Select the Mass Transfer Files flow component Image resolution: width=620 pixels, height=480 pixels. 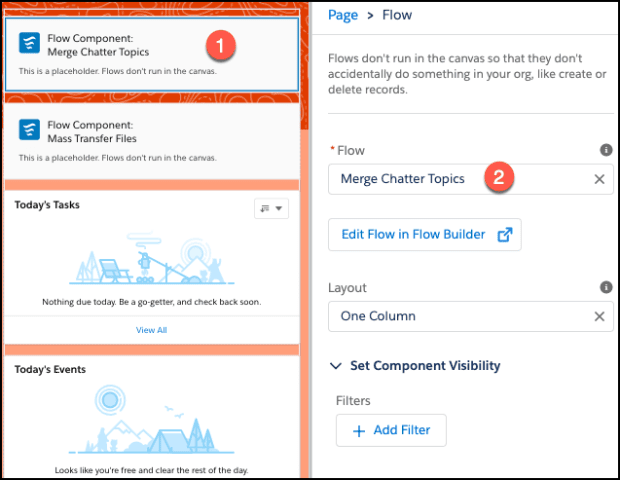tap(152, 141)
